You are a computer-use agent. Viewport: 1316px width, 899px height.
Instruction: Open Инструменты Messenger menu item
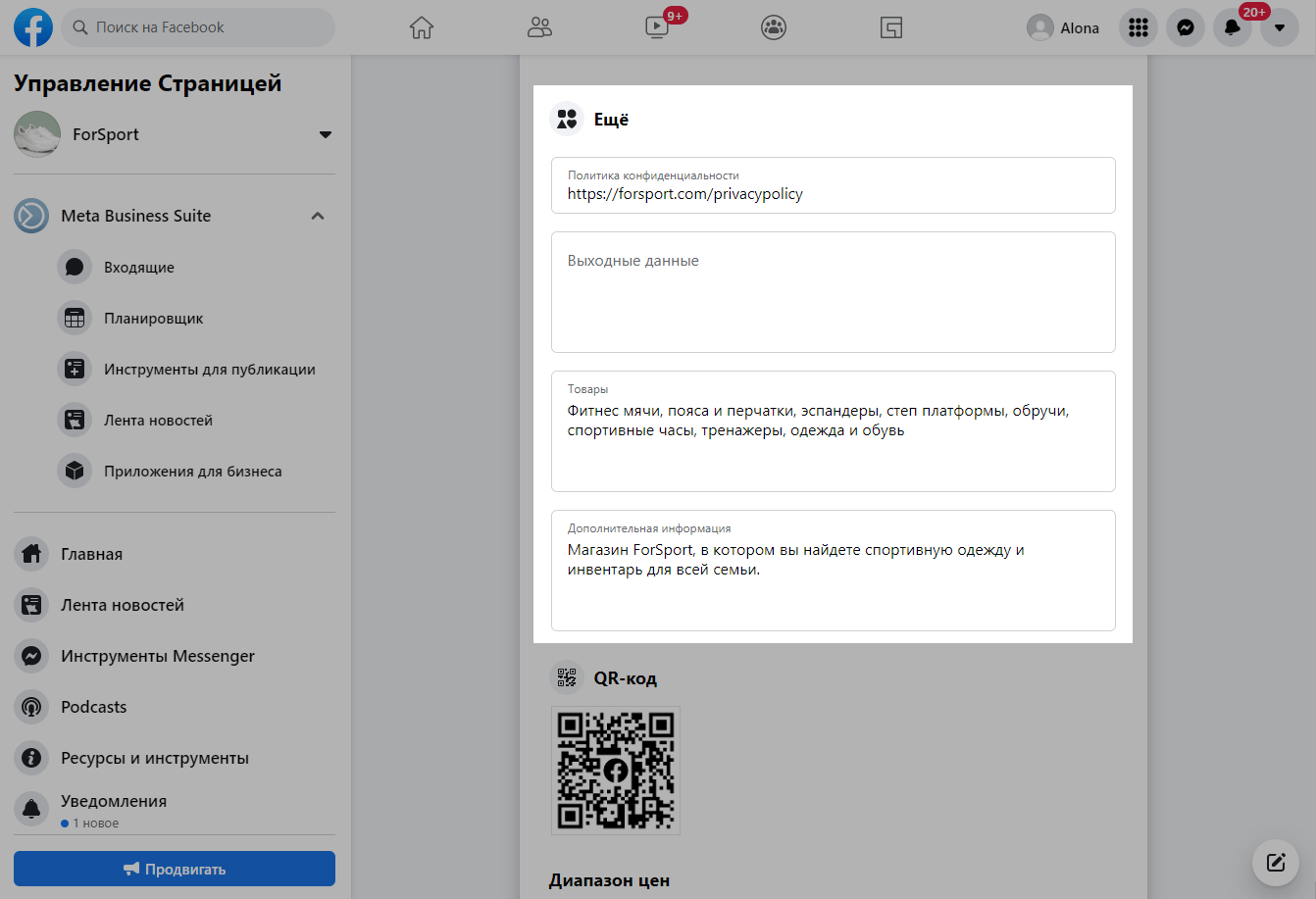[157, 656]
